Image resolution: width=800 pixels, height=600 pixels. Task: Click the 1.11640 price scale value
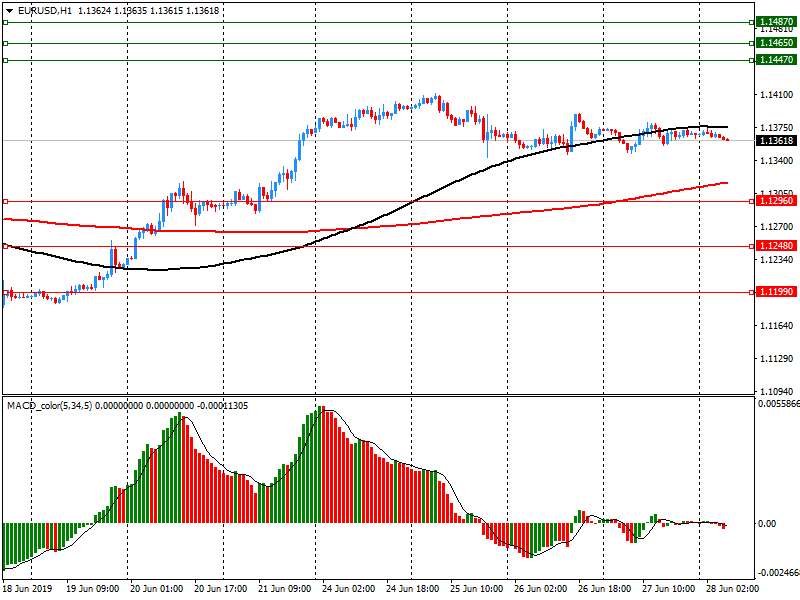777,326
